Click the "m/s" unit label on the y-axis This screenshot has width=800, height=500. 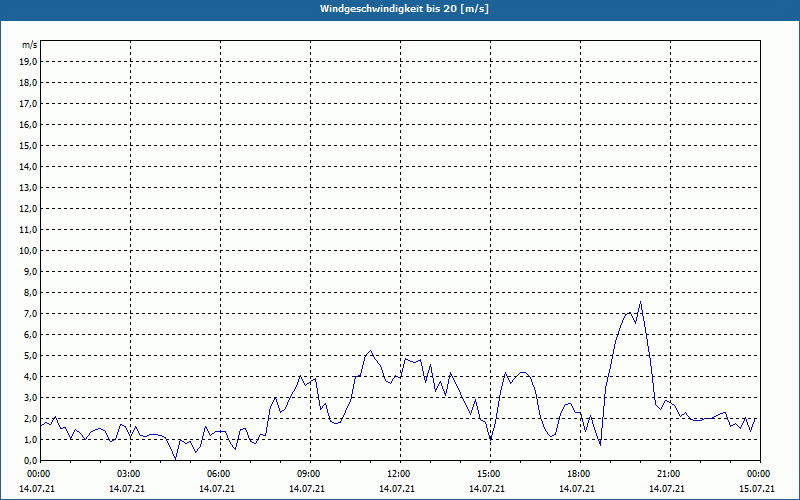(x=30, y=45)
